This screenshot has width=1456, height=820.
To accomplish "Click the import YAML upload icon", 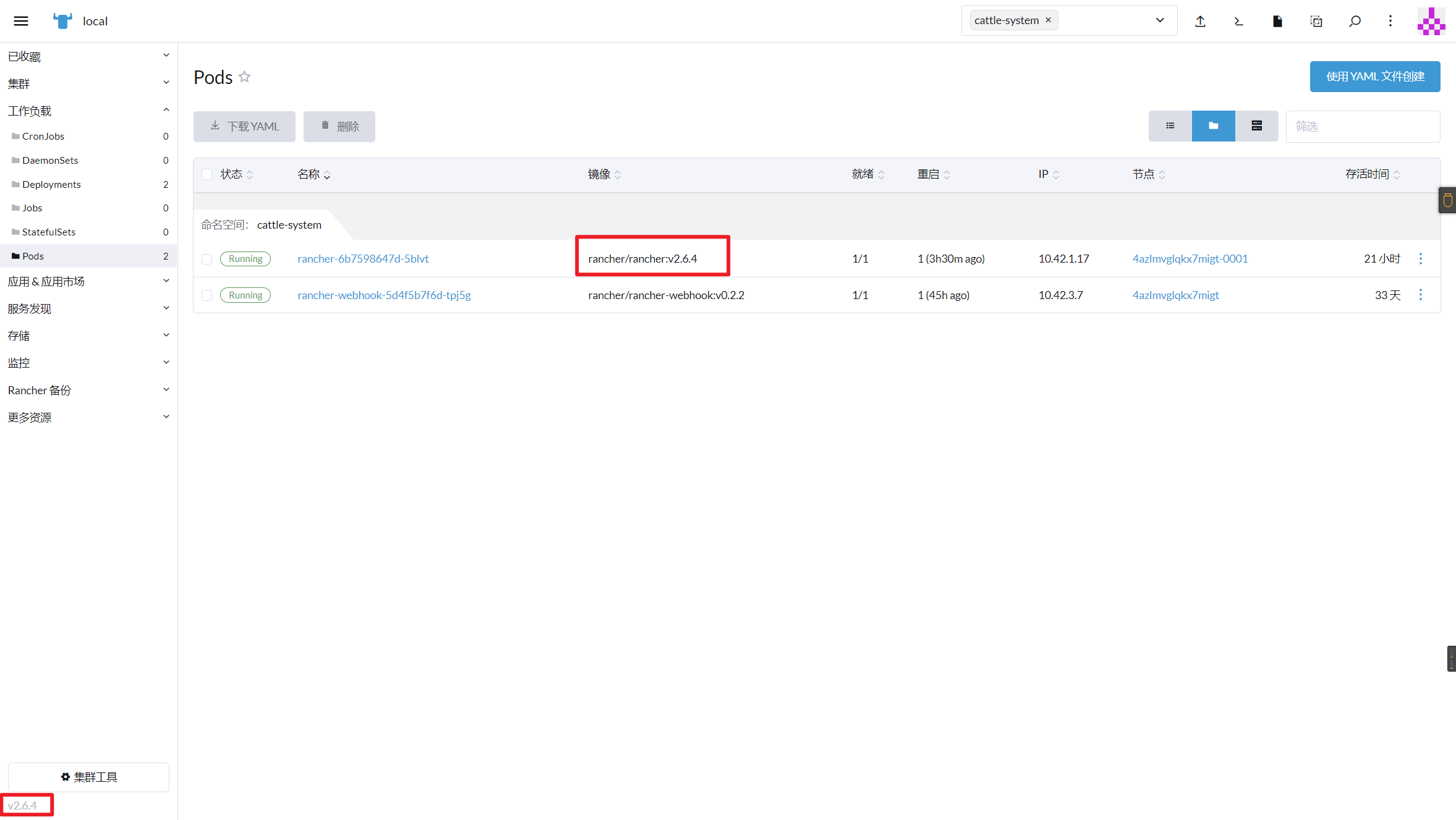I will pyautogui.click(x=1200, y=21).
